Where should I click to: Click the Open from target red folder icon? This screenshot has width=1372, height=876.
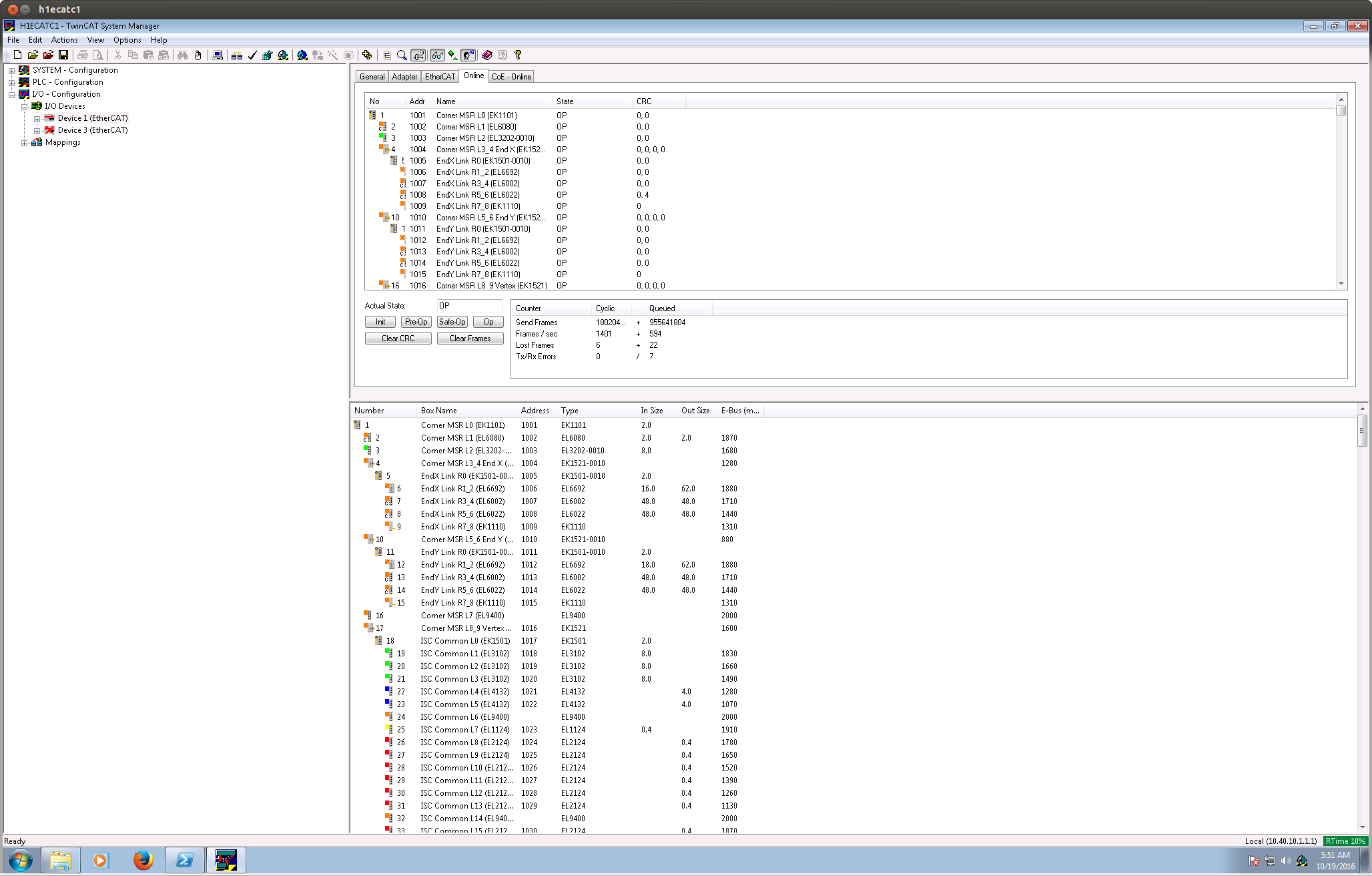(x=48, y=55)
